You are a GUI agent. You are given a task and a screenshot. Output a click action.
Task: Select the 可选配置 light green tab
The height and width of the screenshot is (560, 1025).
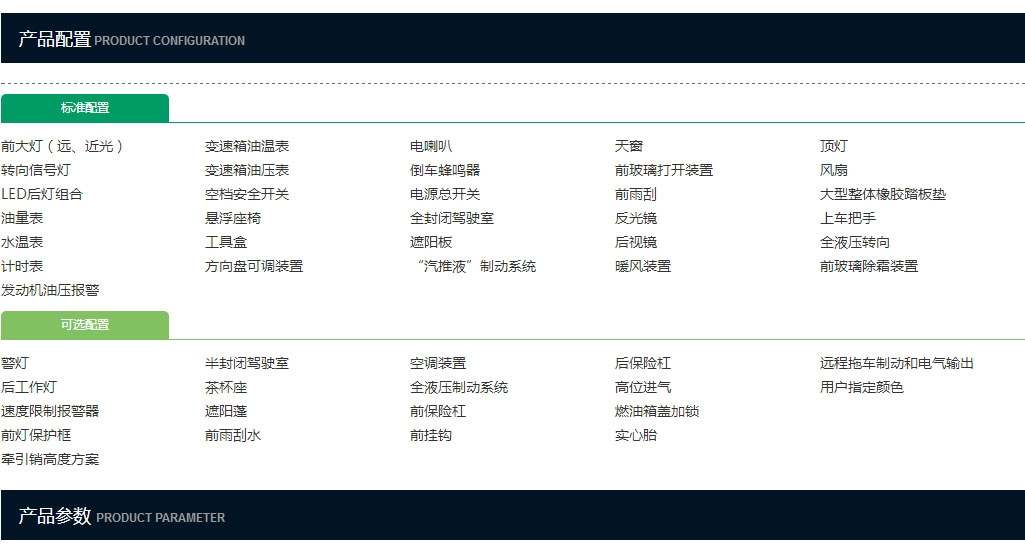point(85,325)
